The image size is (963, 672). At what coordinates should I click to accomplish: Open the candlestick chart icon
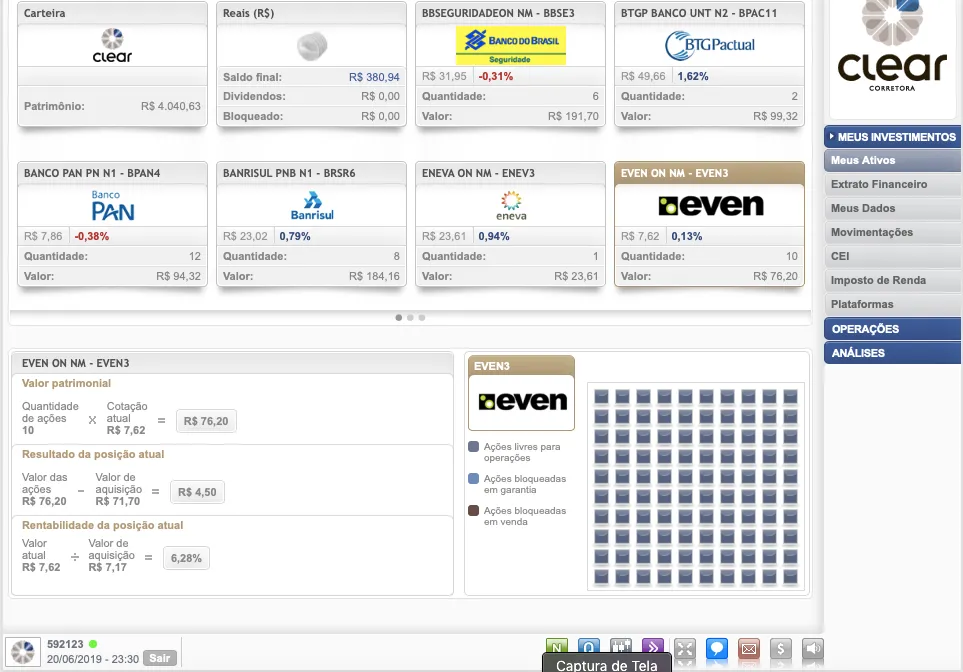pos(621,649)
